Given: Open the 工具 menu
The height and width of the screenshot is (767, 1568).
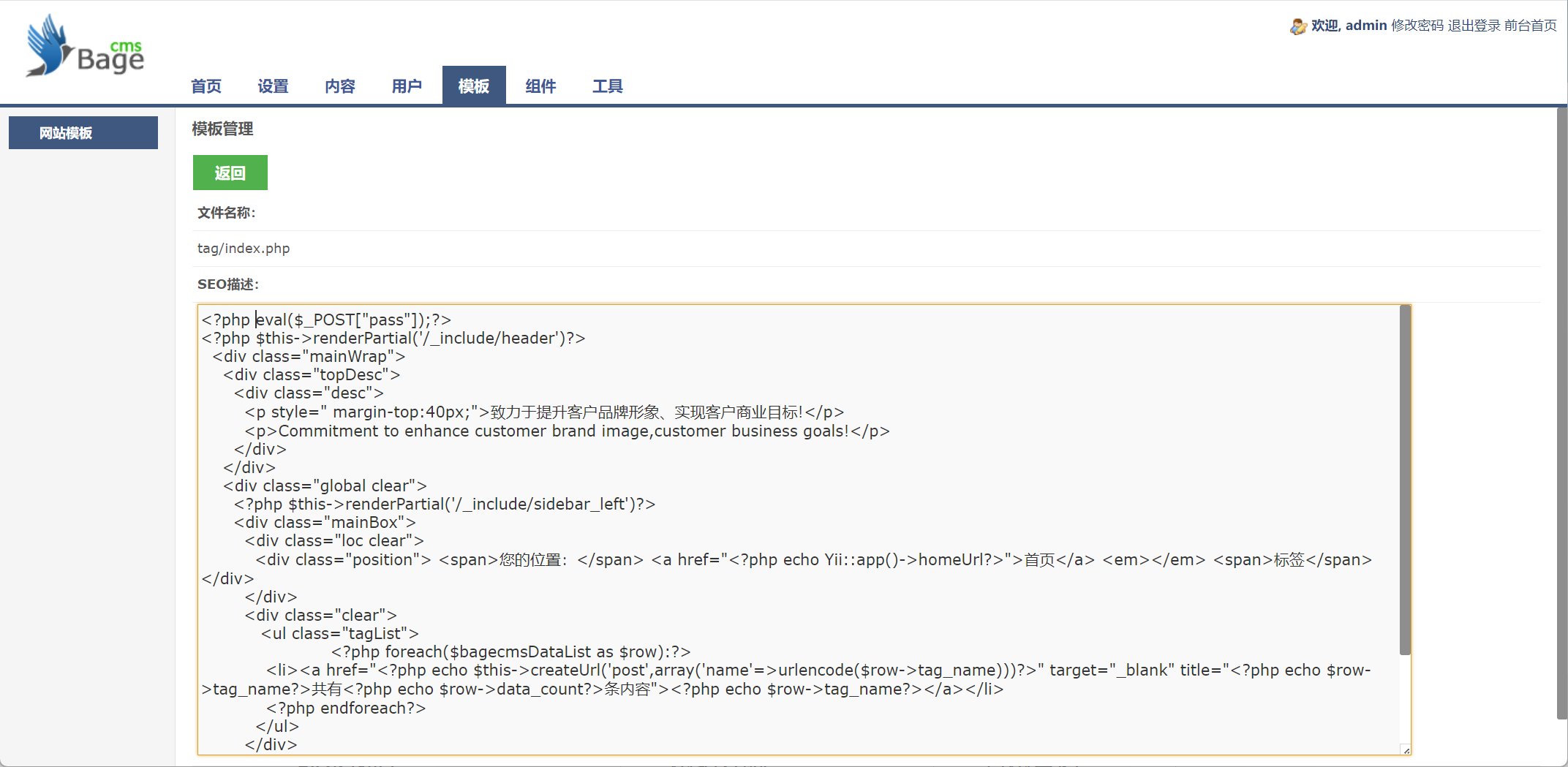Looking at the screenshot, I should 607,86.
